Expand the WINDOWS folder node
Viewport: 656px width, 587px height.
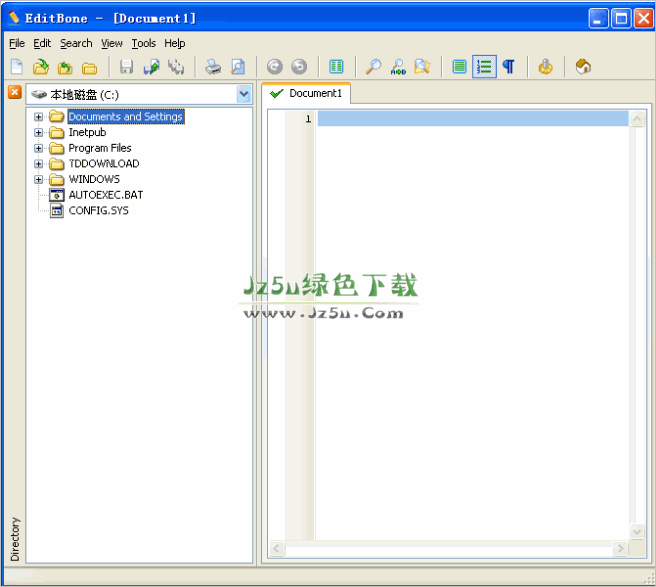tap(38, 179)
